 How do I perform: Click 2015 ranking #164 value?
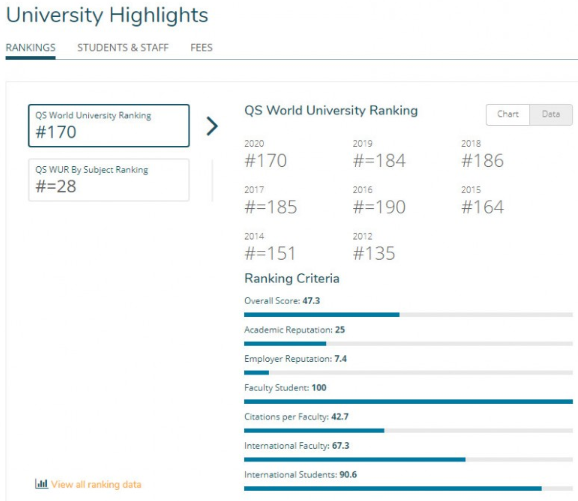(482, 207)
